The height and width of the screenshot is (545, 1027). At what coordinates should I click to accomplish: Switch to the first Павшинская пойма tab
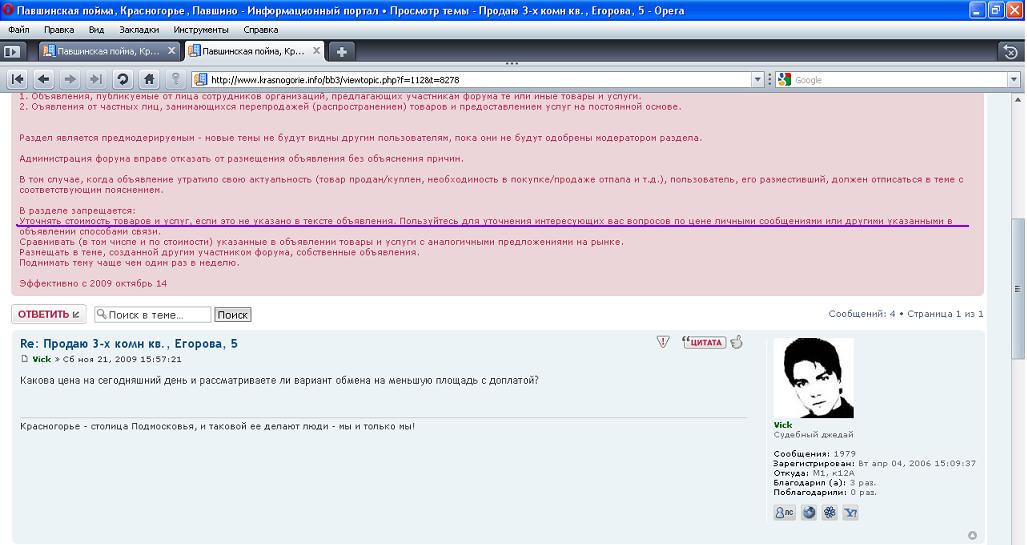point(105,51)
